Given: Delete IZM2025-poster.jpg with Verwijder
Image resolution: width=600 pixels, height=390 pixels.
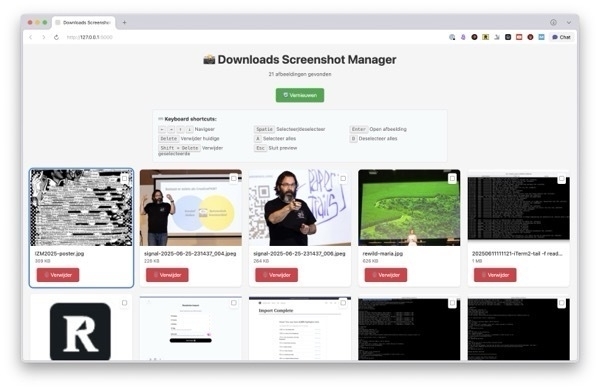Looking at the screenshot, I should pos(58,275).
